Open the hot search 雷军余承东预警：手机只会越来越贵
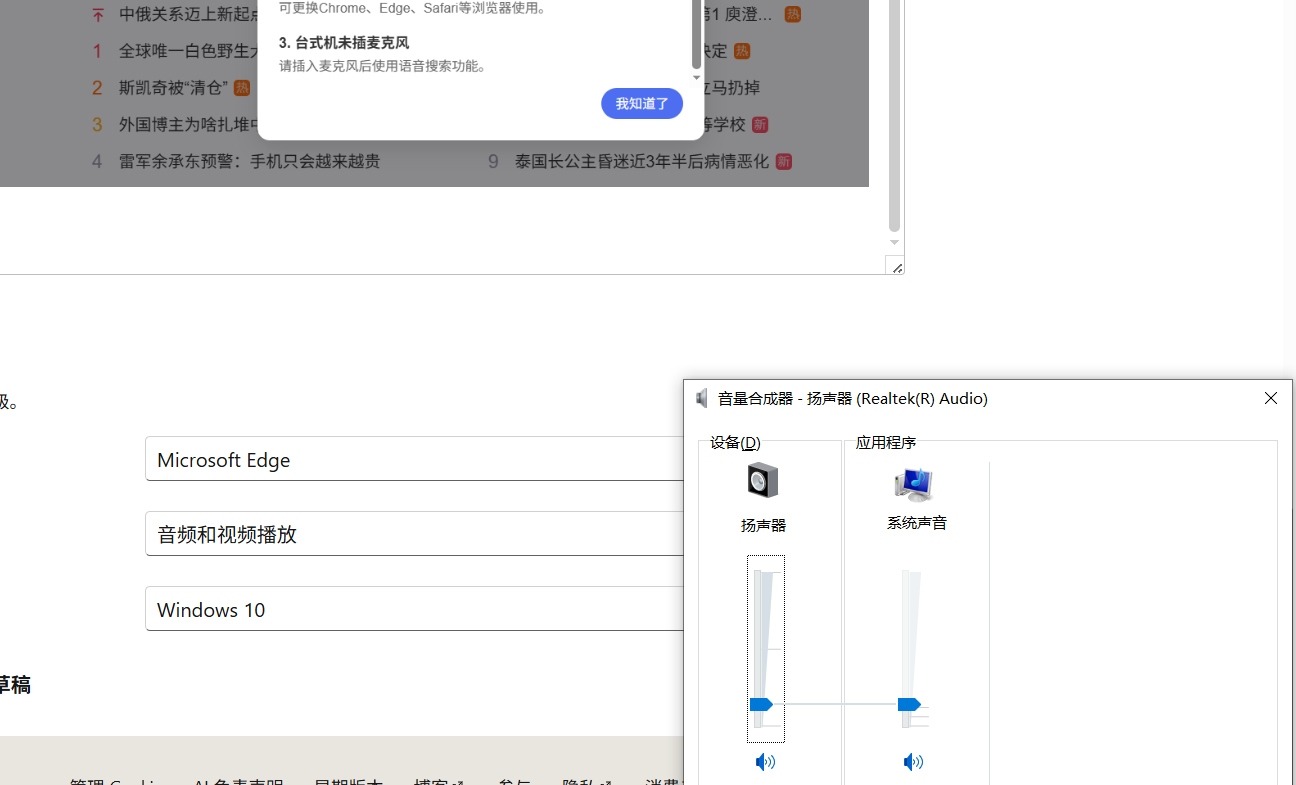 (249, 161)
